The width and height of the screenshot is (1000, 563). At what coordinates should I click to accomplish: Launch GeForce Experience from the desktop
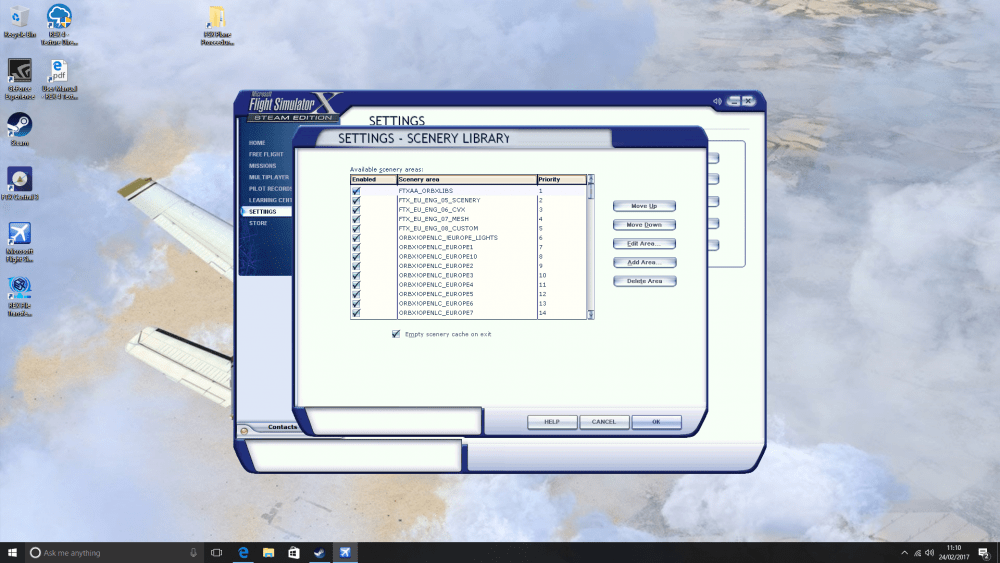pyautogui.click(x=19, y=79)
